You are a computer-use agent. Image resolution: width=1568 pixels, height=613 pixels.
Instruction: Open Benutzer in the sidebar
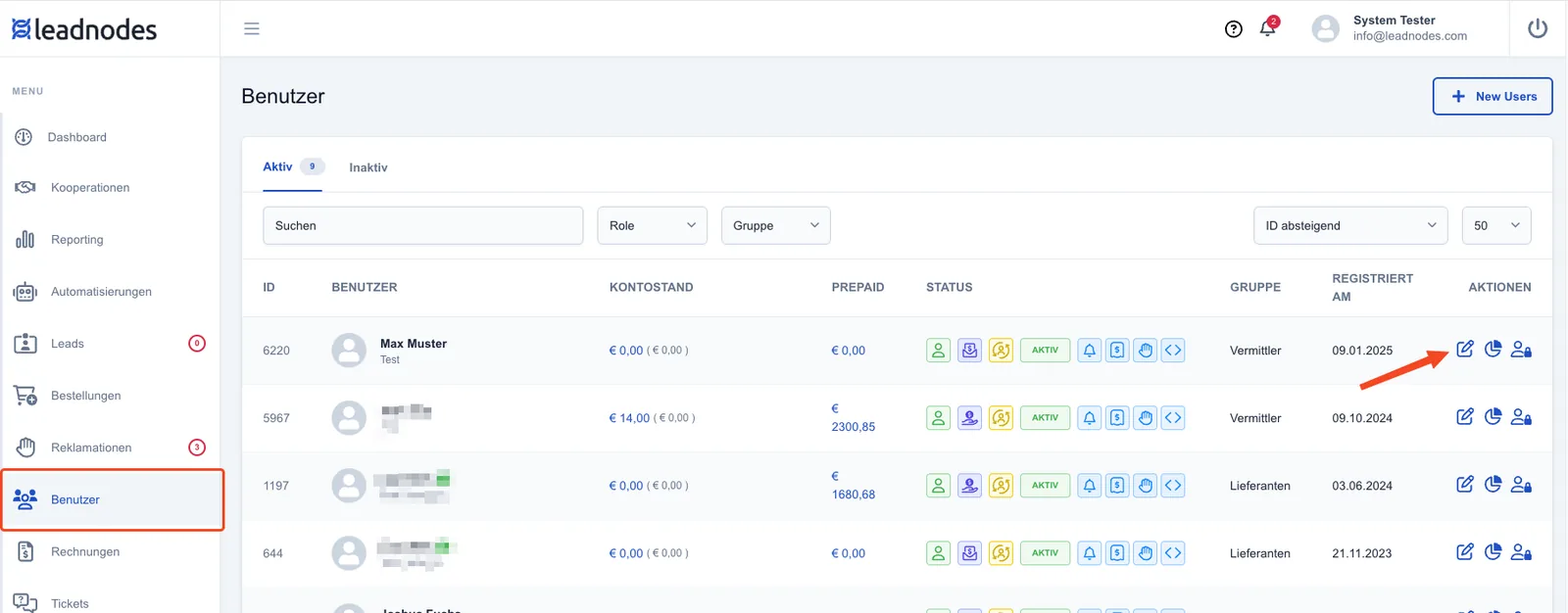113,499
